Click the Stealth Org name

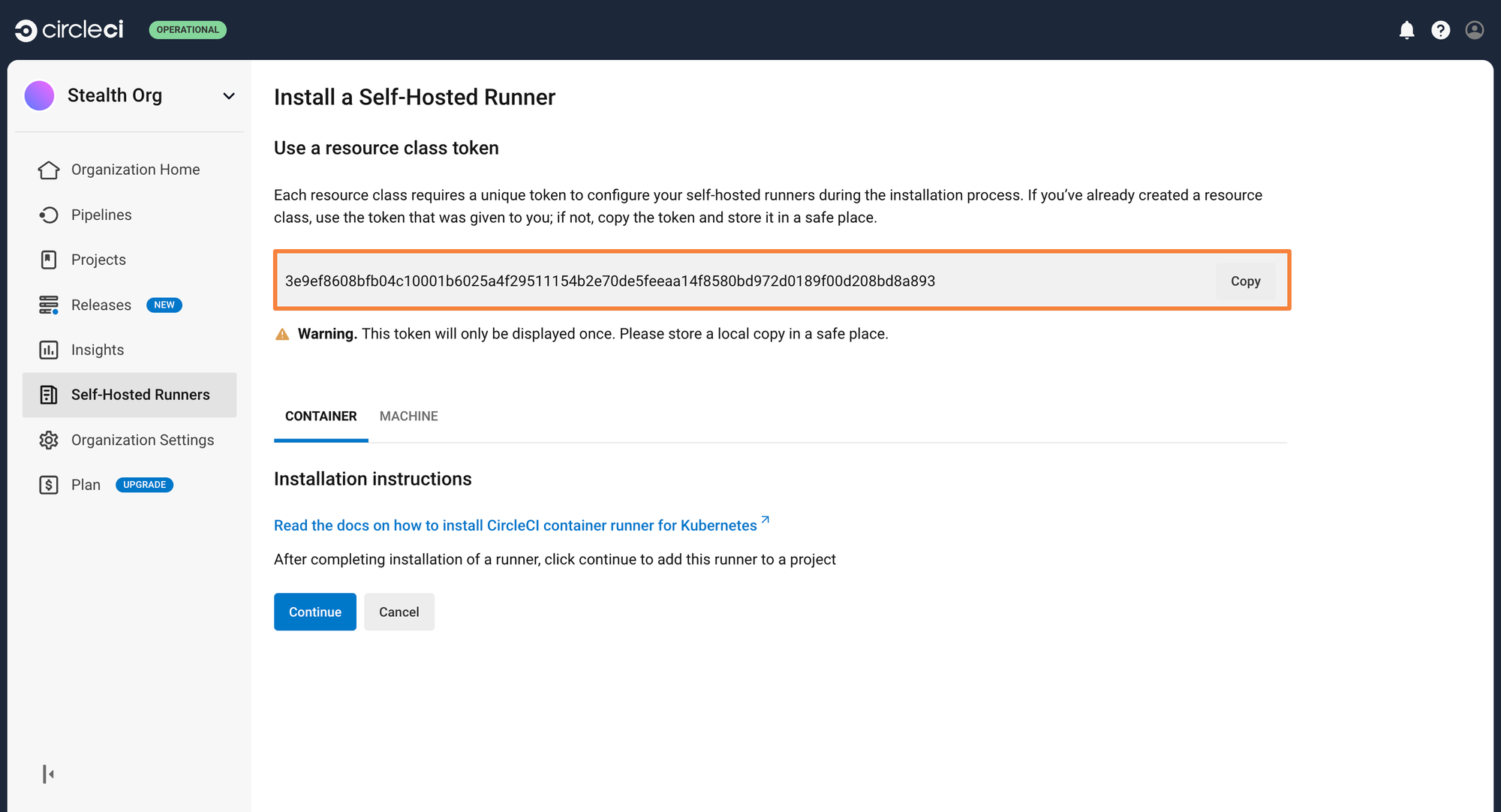[115, 96]
